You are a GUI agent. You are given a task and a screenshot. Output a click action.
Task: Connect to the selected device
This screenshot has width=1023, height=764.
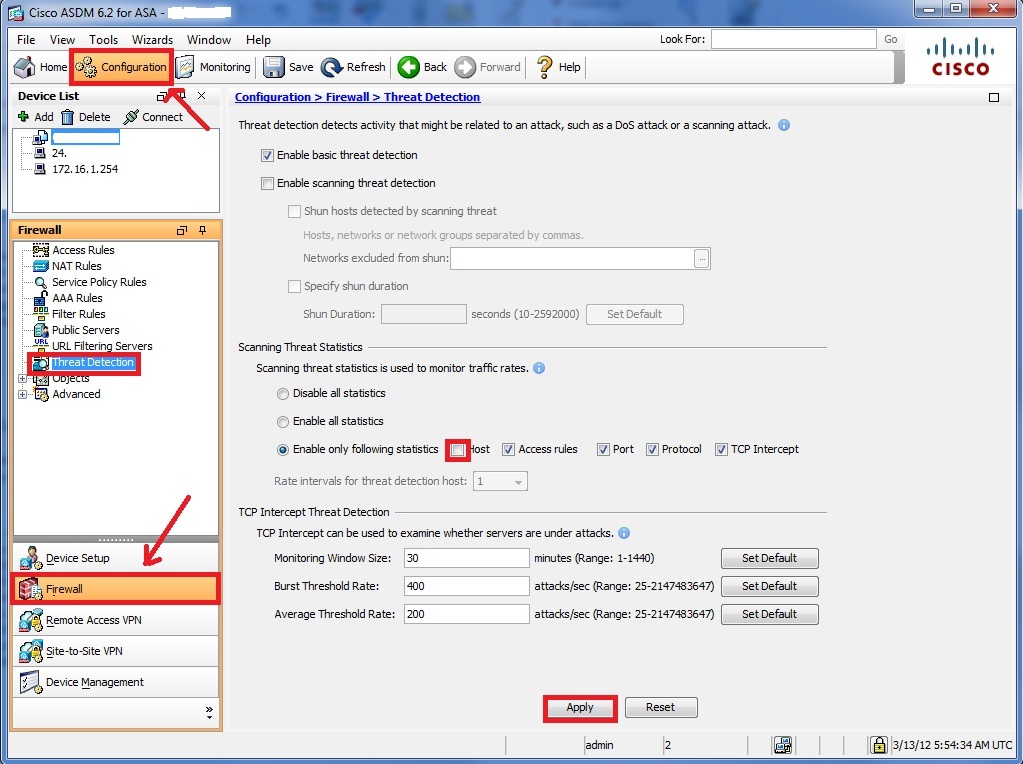[x=153, y=117]
